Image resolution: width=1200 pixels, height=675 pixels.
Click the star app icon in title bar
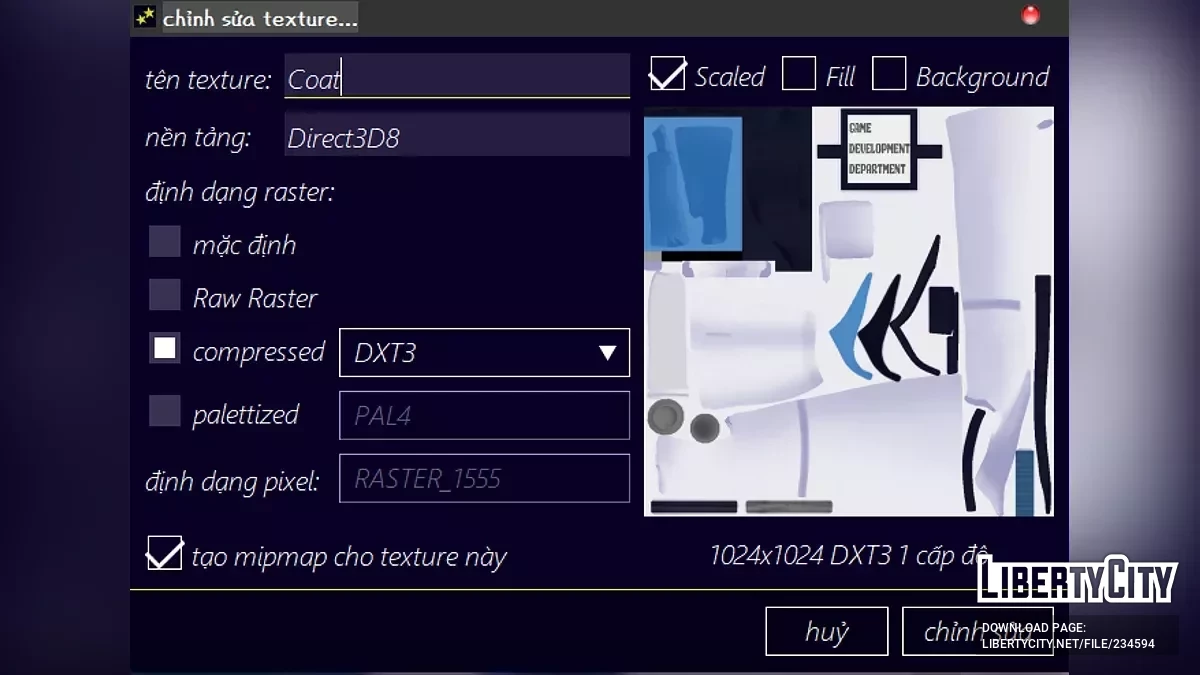click(145, 17)
